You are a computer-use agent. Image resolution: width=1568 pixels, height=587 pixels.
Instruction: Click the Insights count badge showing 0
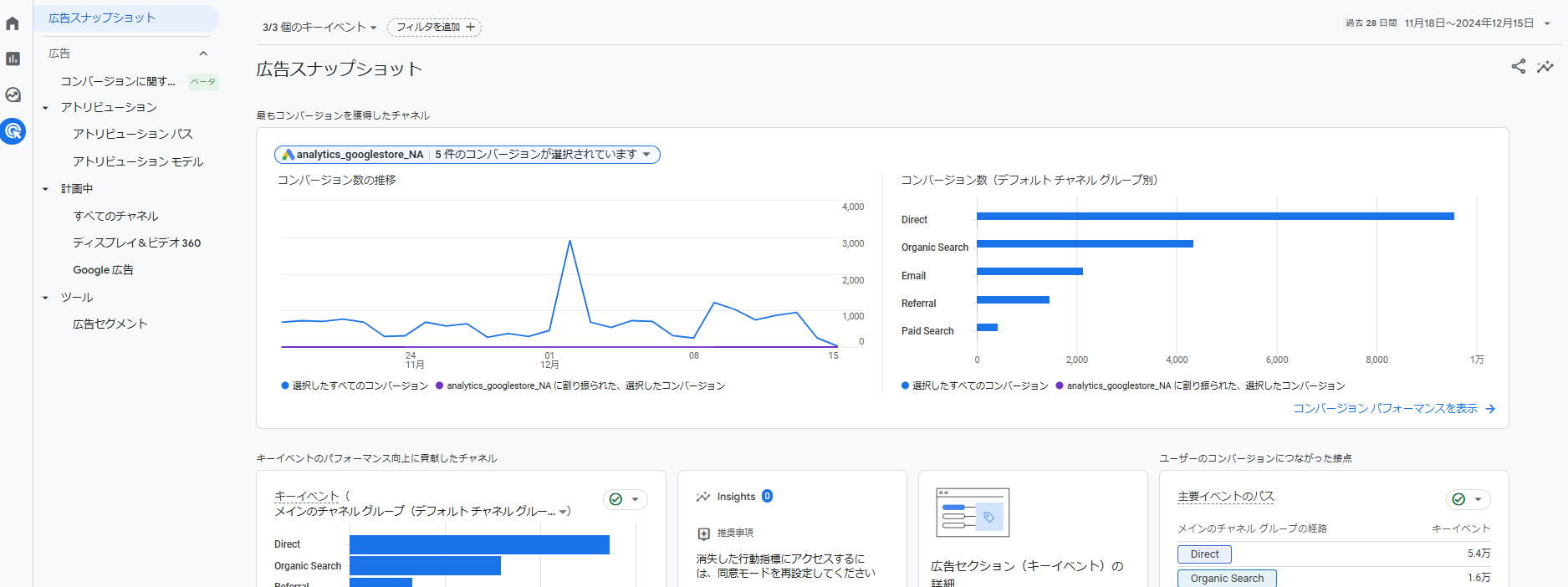coord(767,496)
